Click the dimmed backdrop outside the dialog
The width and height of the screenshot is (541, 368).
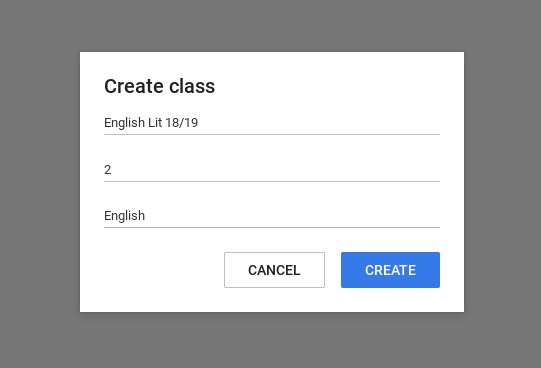[x=40, y=183]
